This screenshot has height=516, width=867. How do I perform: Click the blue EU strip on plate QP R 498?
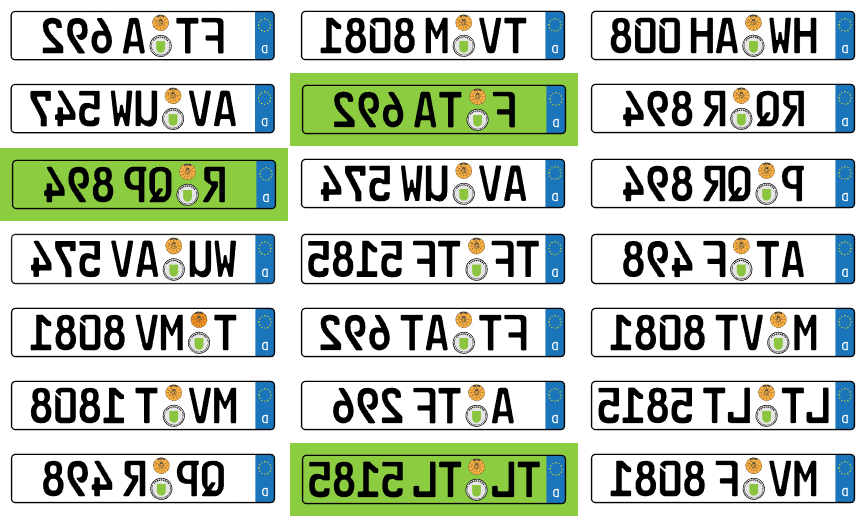coord(265,480)
